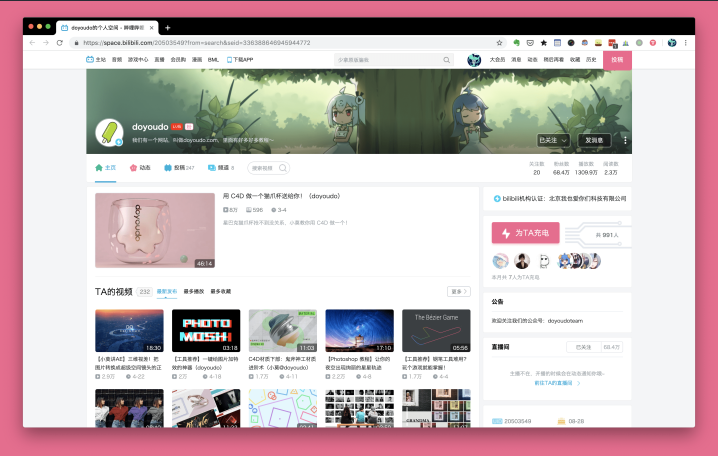Viewport: 718px width, 456px height.
Task: Open 稍后再看 in the top navigation
Action: [554, 60]
